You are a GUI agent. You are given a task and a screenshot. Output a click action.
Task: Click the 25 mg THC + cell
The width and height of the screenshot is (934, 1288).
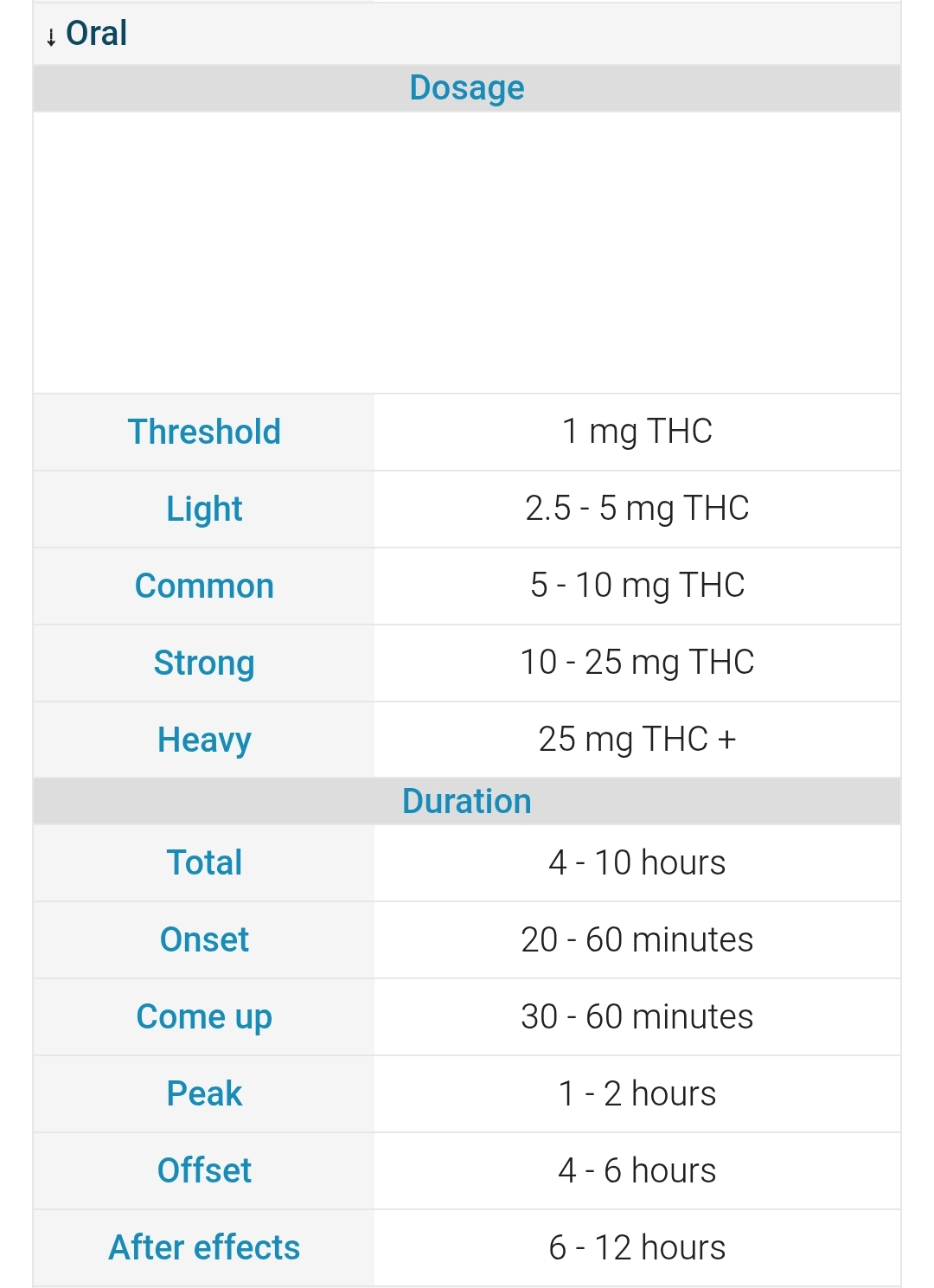tap(637, 740)
